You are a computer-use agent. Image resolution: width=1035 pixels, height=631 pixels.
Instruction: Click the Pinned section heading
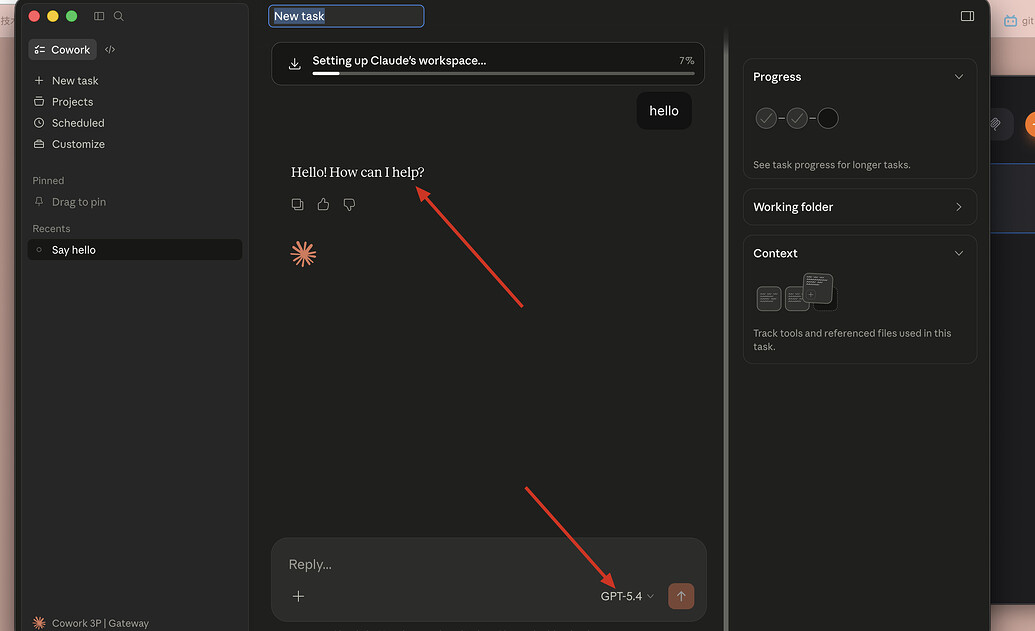pyautogui.click(x=48, y=181)
